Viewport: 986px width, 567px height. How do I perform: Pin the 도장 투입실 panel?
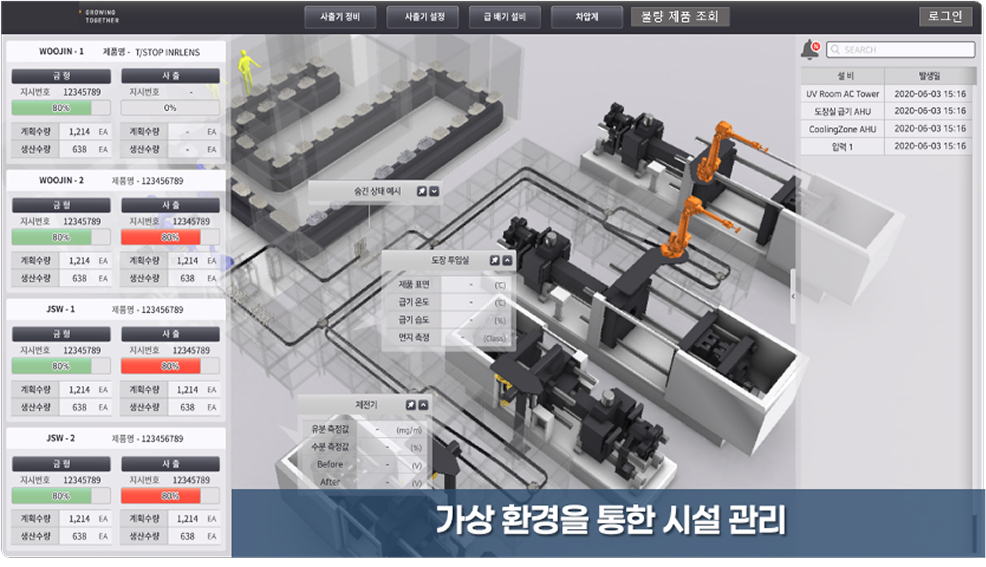coord(494,260)
